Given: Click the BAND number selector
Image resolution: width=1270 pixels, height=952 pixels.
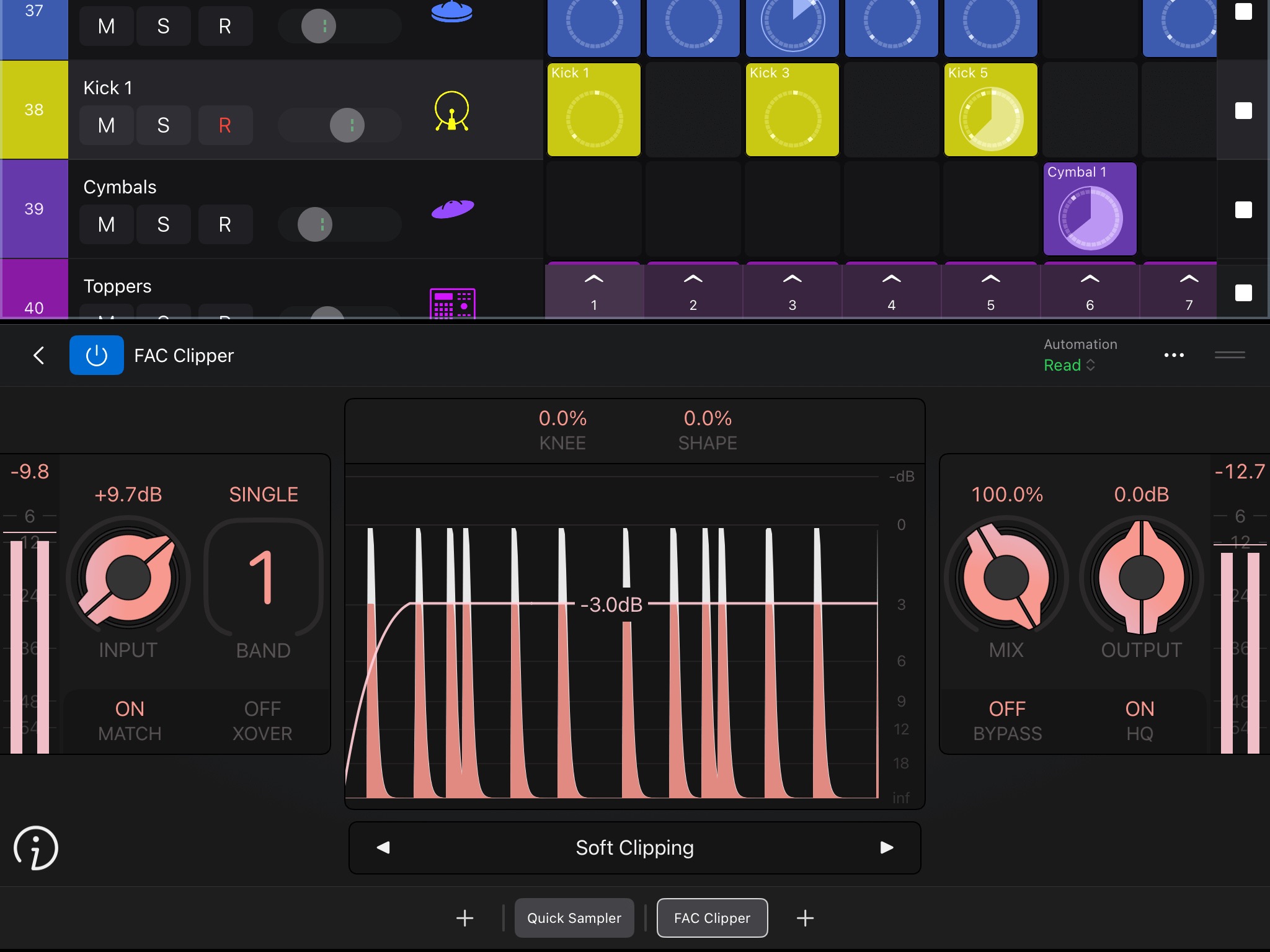Looking at the screenshot, I should (263, 578).
